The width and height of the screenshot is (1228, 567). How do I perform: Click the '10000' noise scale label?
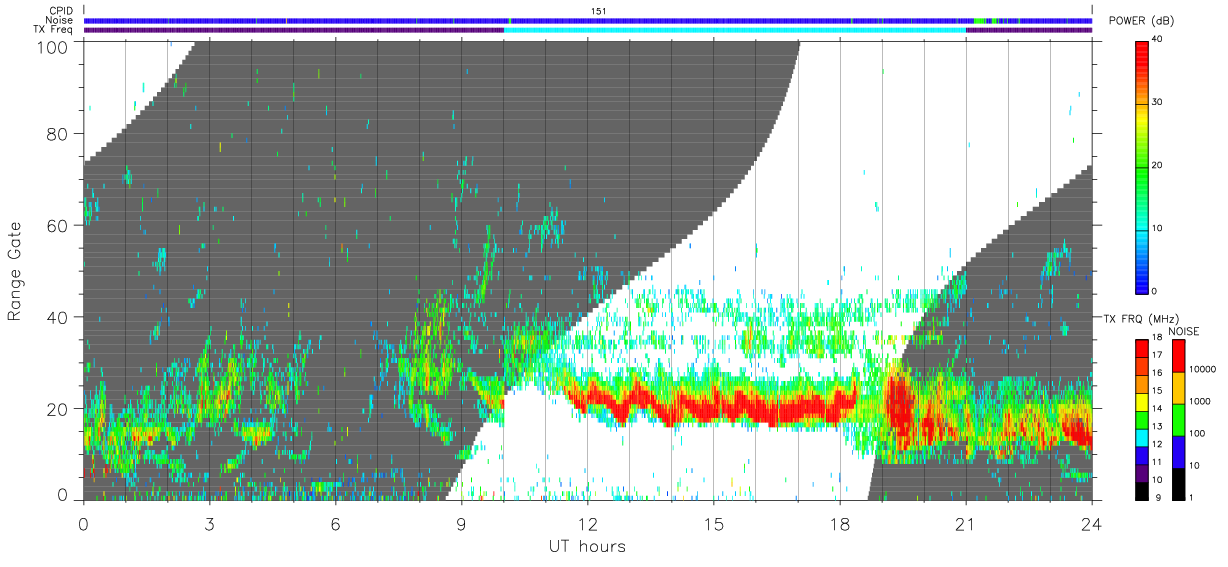click(x=1202, y=369)
